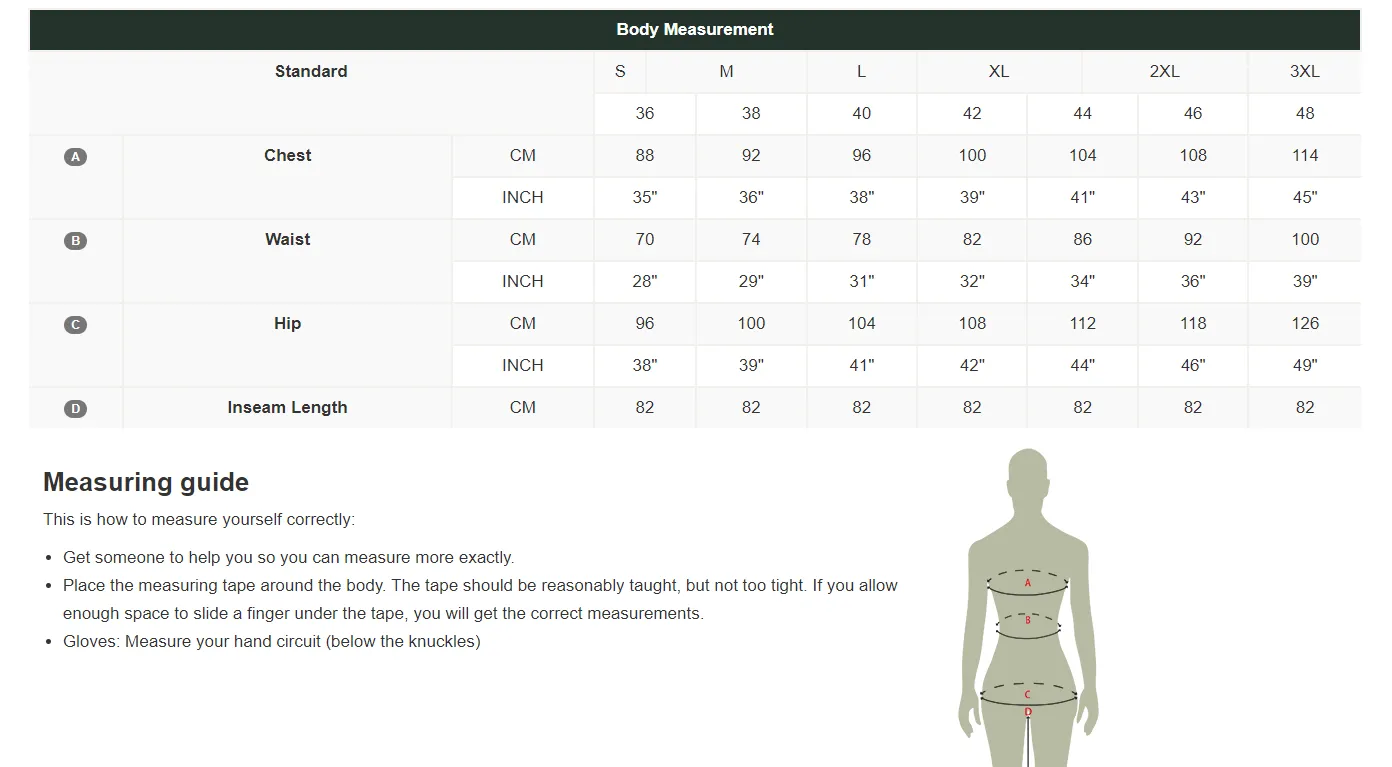Click the Hip 126 cm cell
Image resolution: width=1392 pixels, height=767 pixels.
(1304, 324)
